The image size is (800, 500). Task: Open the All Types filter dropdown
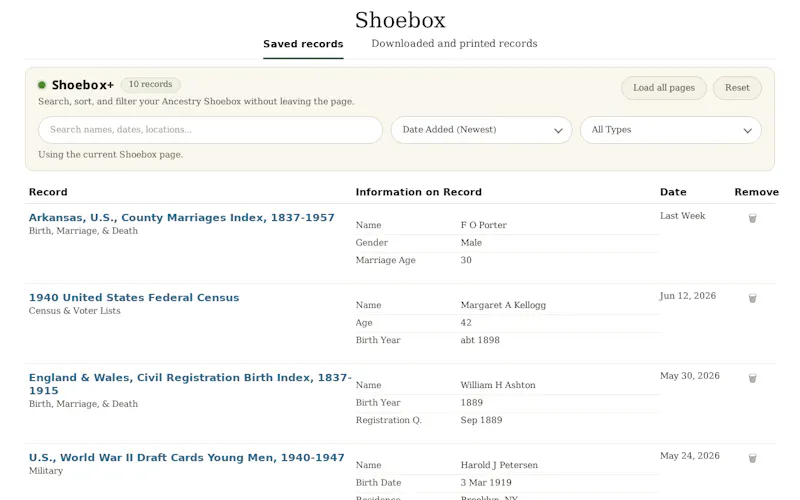coord(670,130)
